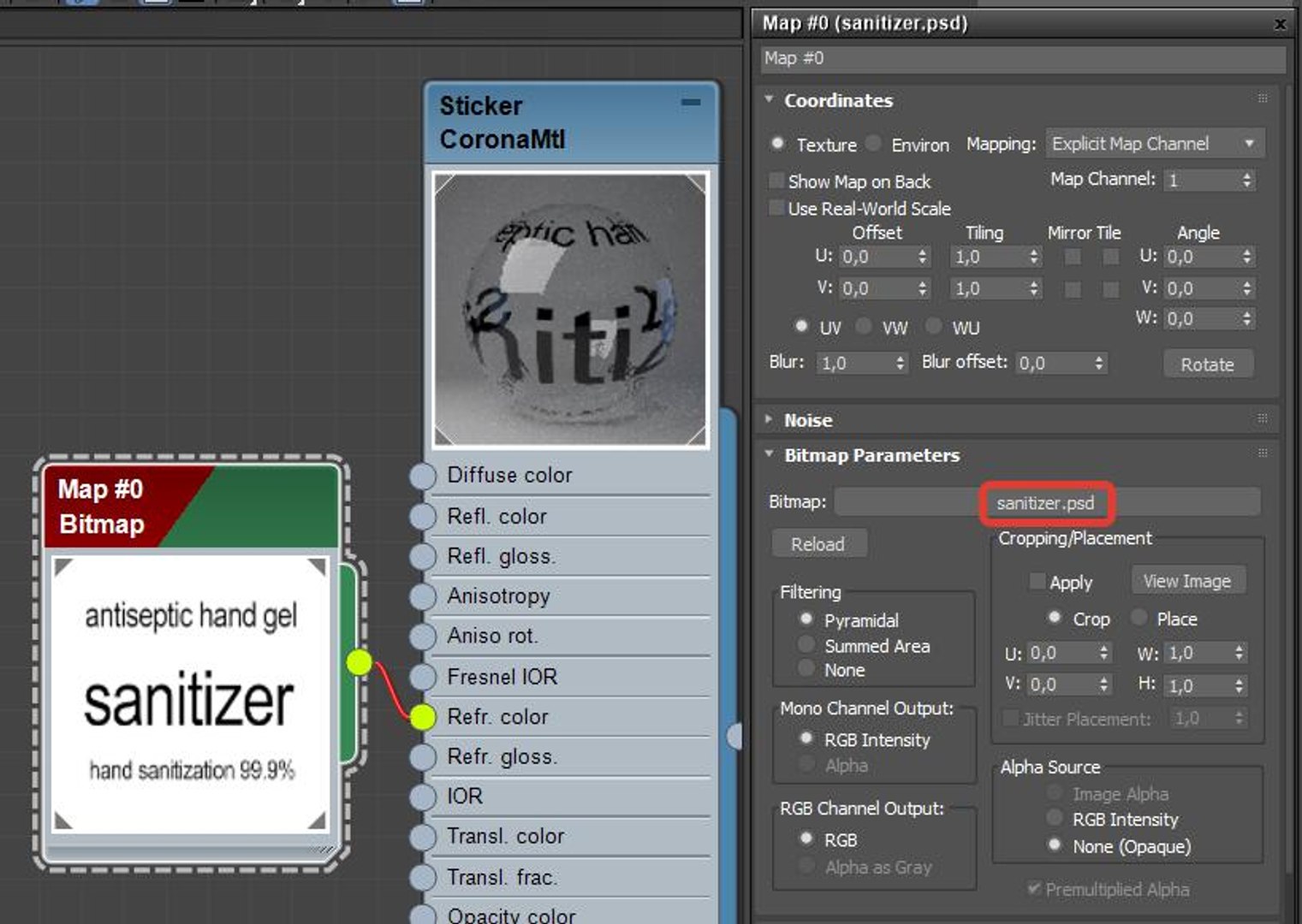Click the View Image button

coord(1187,581)
